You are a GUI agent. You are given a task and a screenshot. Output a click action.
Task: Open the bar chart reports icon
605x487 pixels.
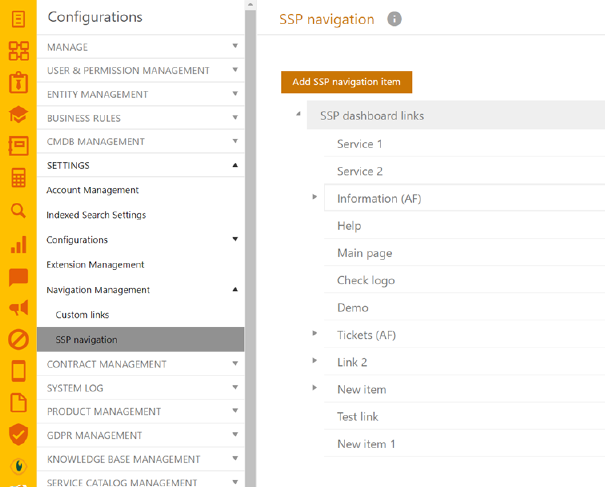(x=18, y=243)
